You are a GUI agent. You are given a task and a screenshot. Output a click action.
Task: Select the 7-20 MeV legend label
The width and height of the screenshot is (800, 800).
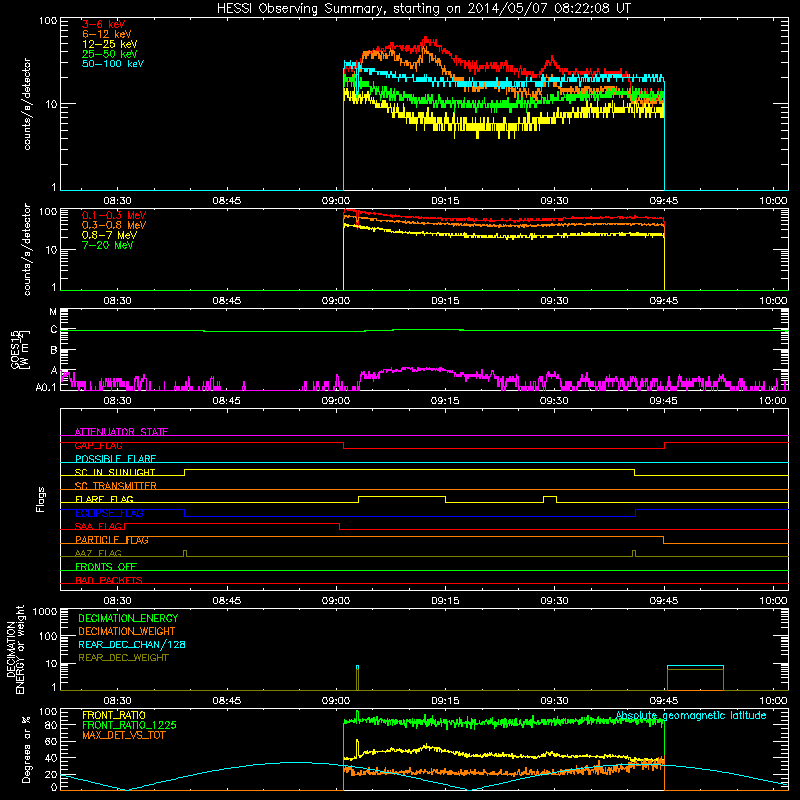pyautogui.click(x=107, y=245)
